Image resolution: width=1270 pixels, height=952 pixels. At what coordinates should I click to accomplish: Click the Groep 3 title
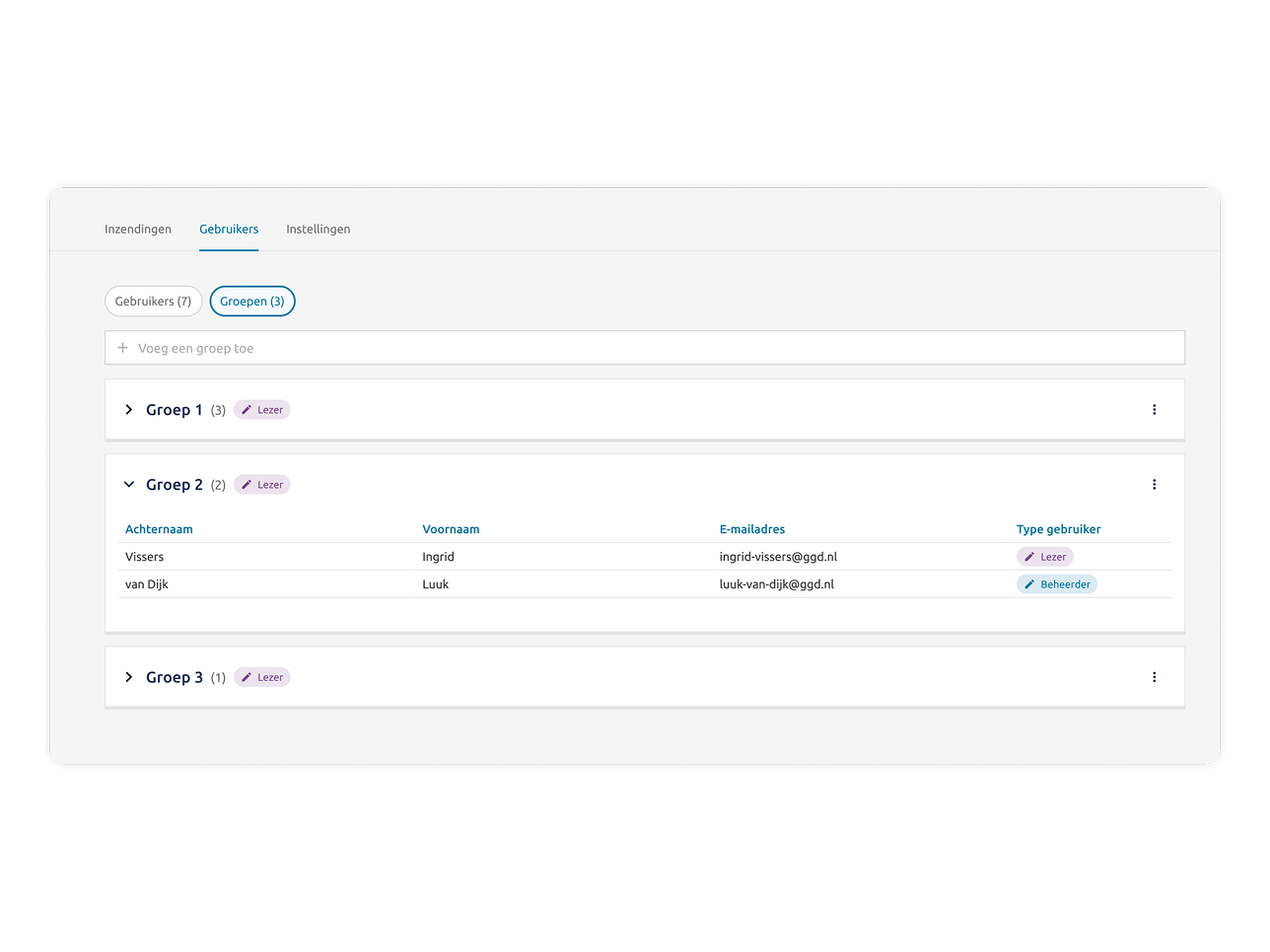click(175, 677)
